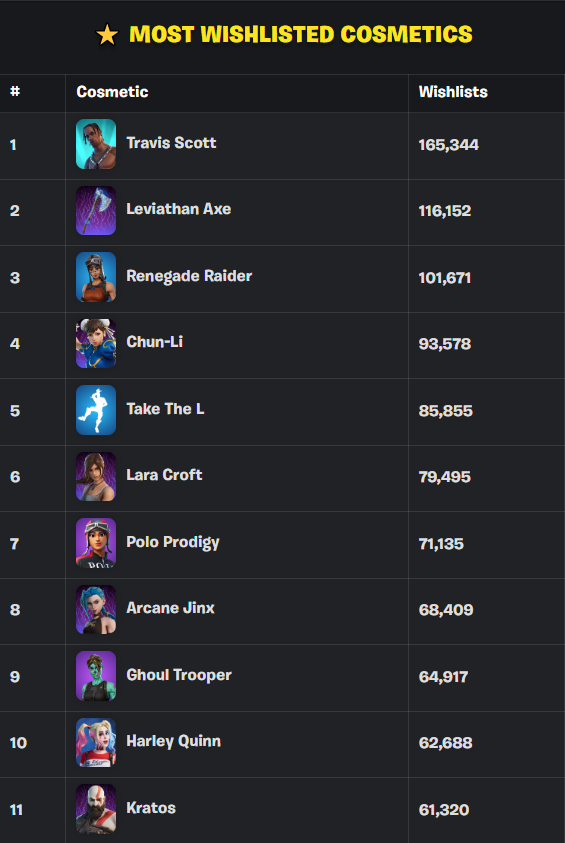Click the yellow star beside the title
This screenshot has width=565, height=843.
(107, 35)
